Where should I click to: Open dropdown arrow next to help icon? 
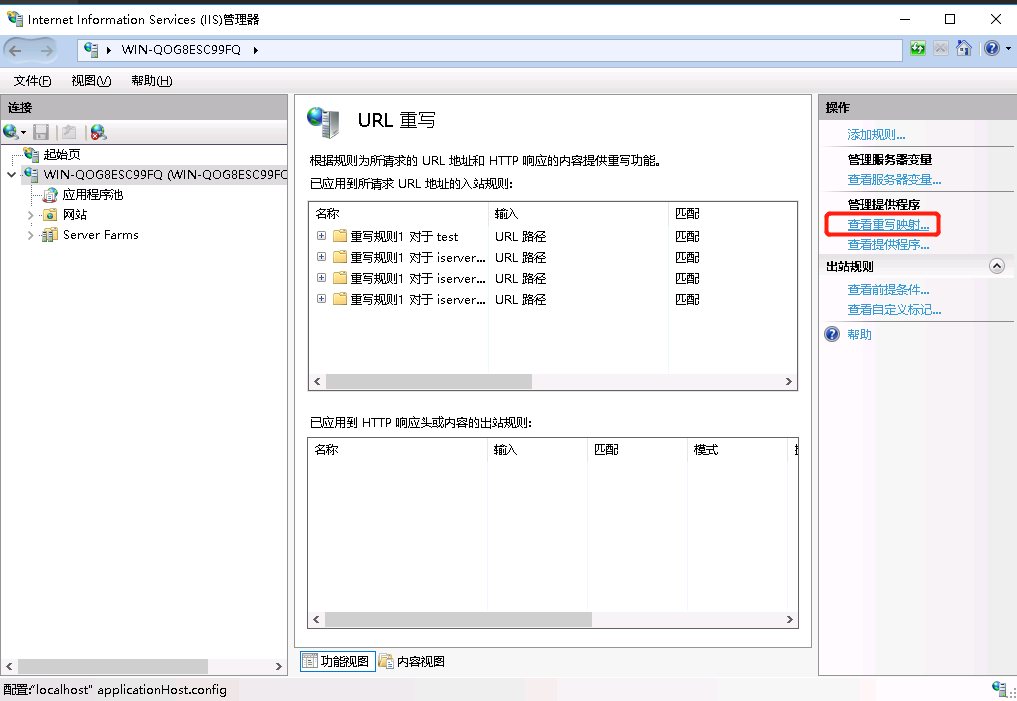[1008, 49]
